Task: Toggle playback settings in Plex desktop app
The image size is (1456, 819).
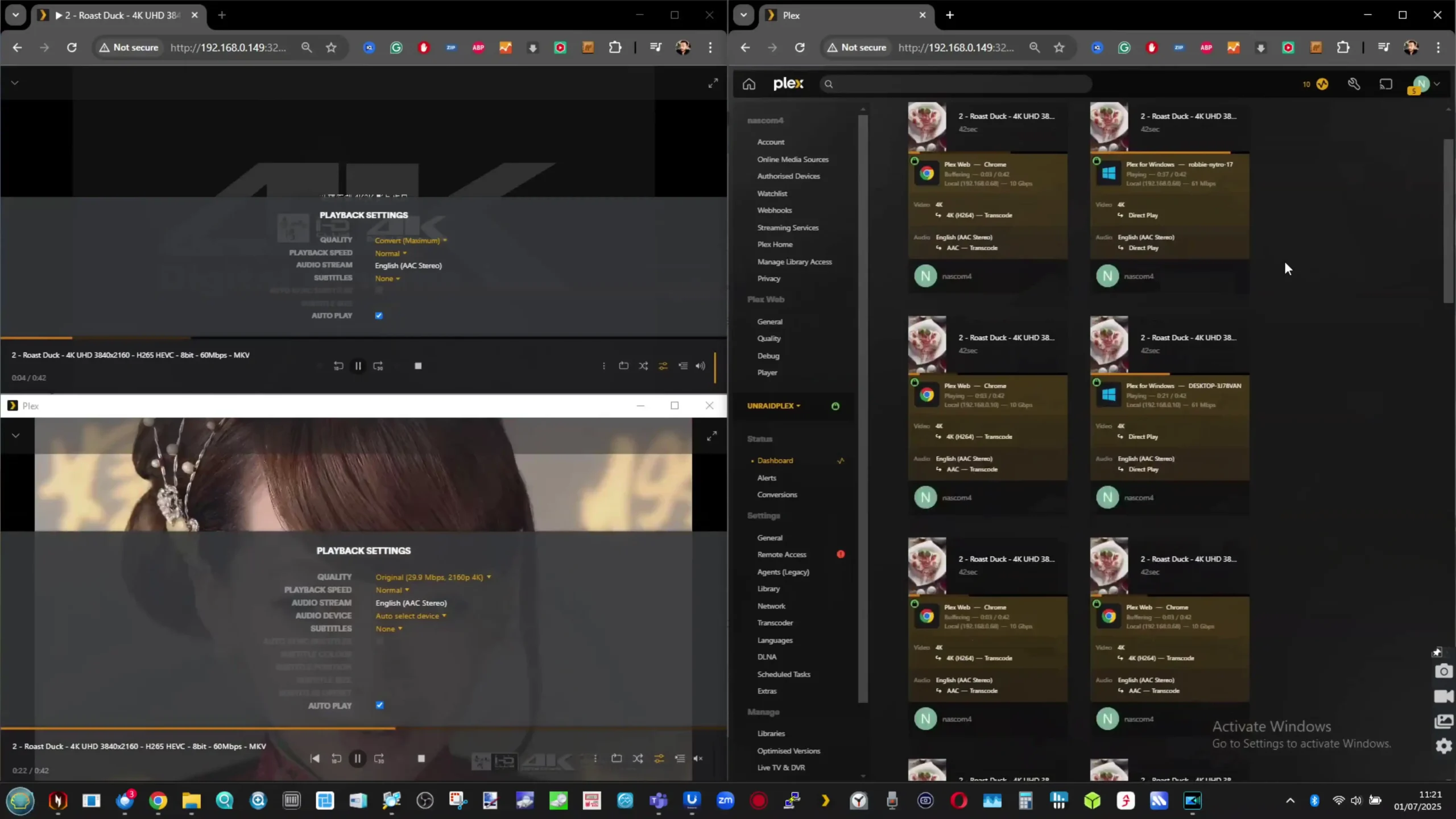Action: tap(659, 758)
